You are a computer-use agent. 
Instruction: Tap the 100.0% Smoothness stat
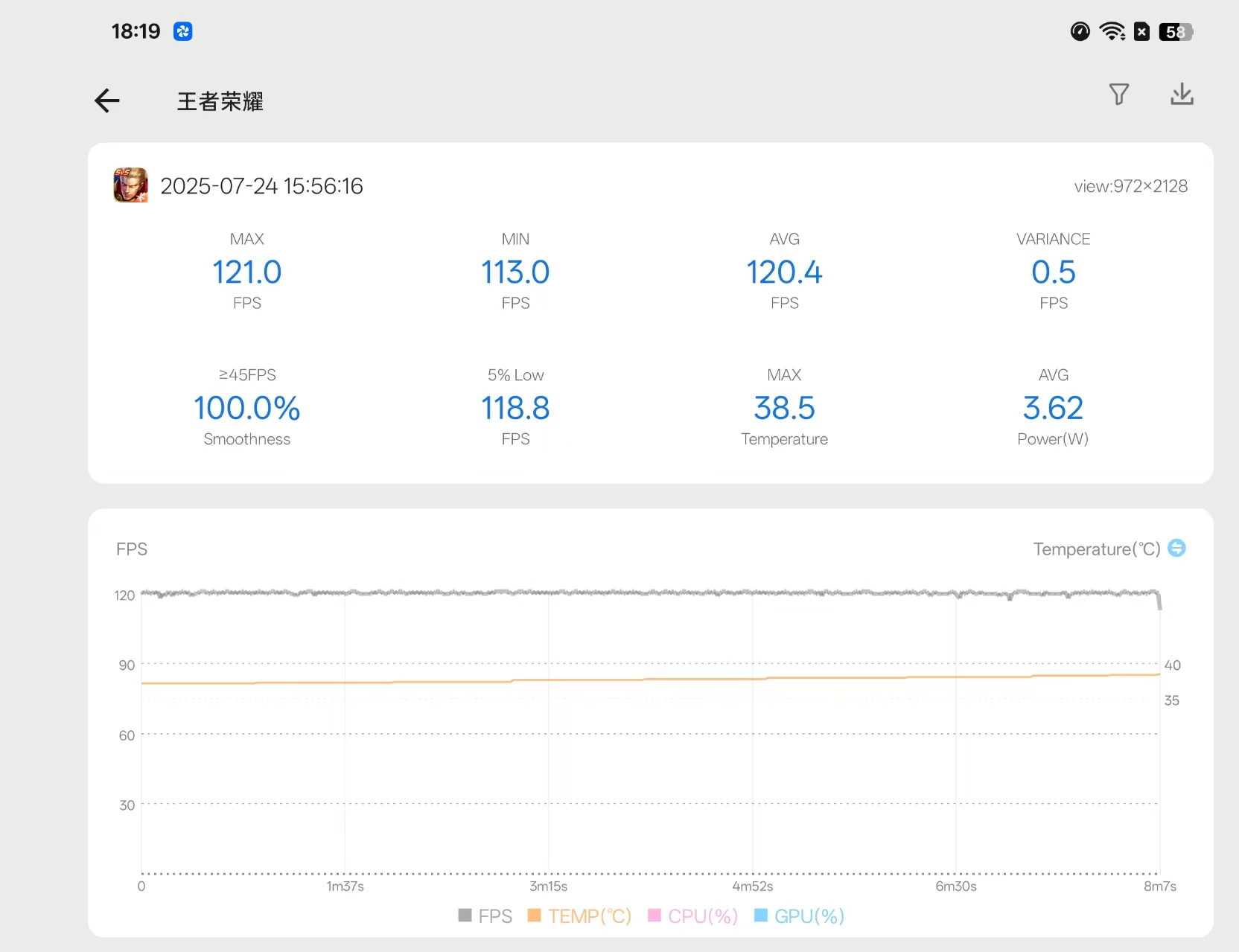246,408
